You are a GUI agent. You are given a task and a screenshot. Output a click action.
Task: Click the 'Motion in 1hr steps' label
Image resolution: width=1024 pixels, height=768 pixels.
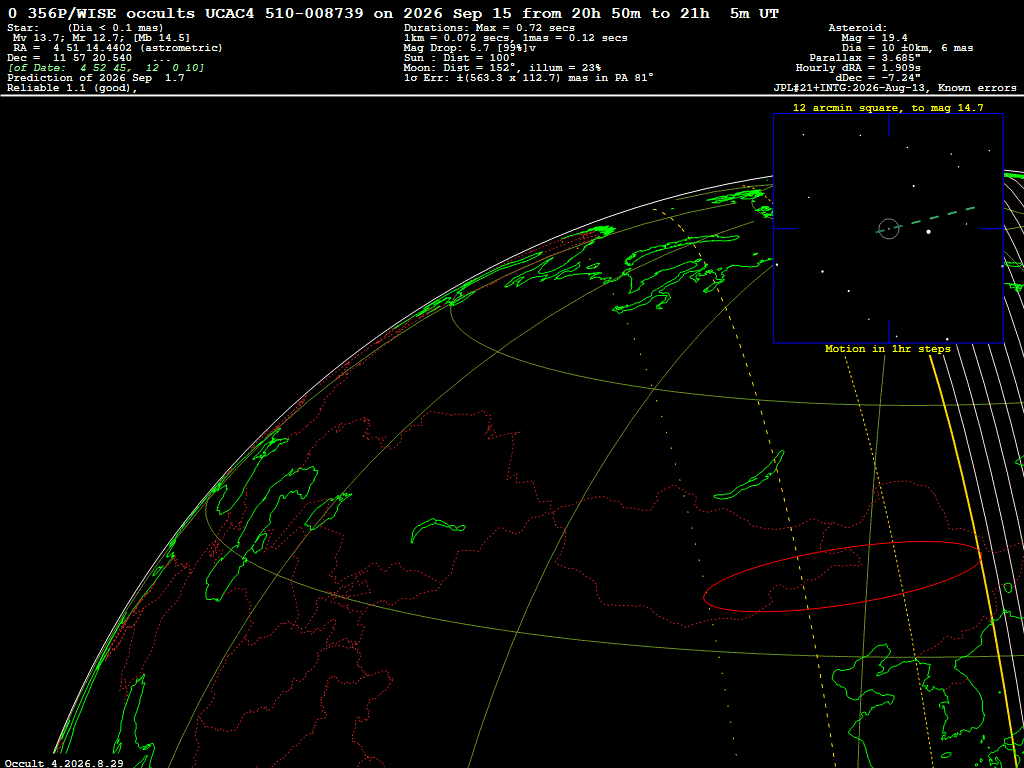pyautogui.click(x=888, y=349)
